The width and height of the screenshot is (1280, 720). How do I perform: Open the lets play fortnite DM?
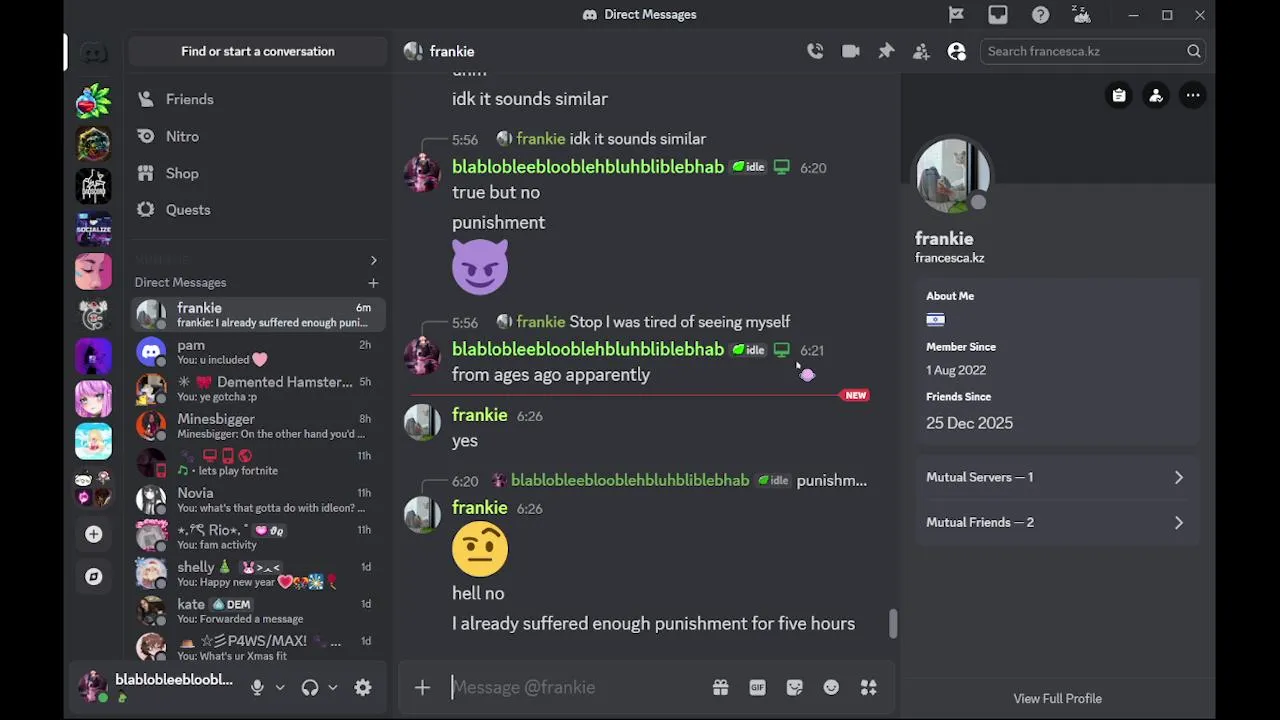click(258, 463)
